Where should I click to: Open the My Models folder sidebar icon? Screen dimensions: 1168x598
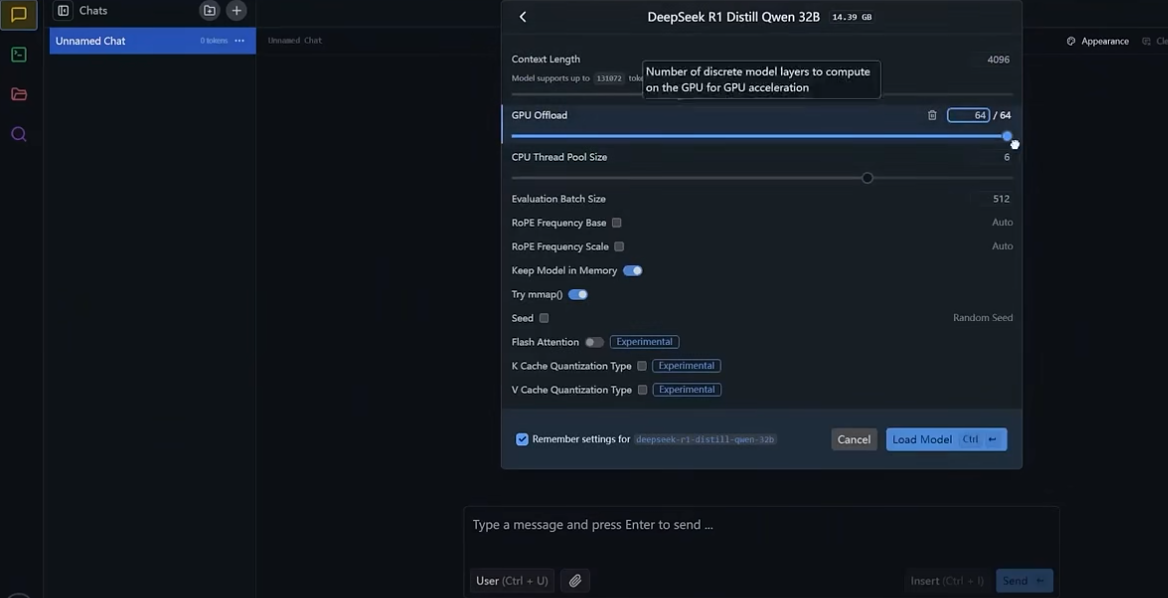tap(19, 94)
